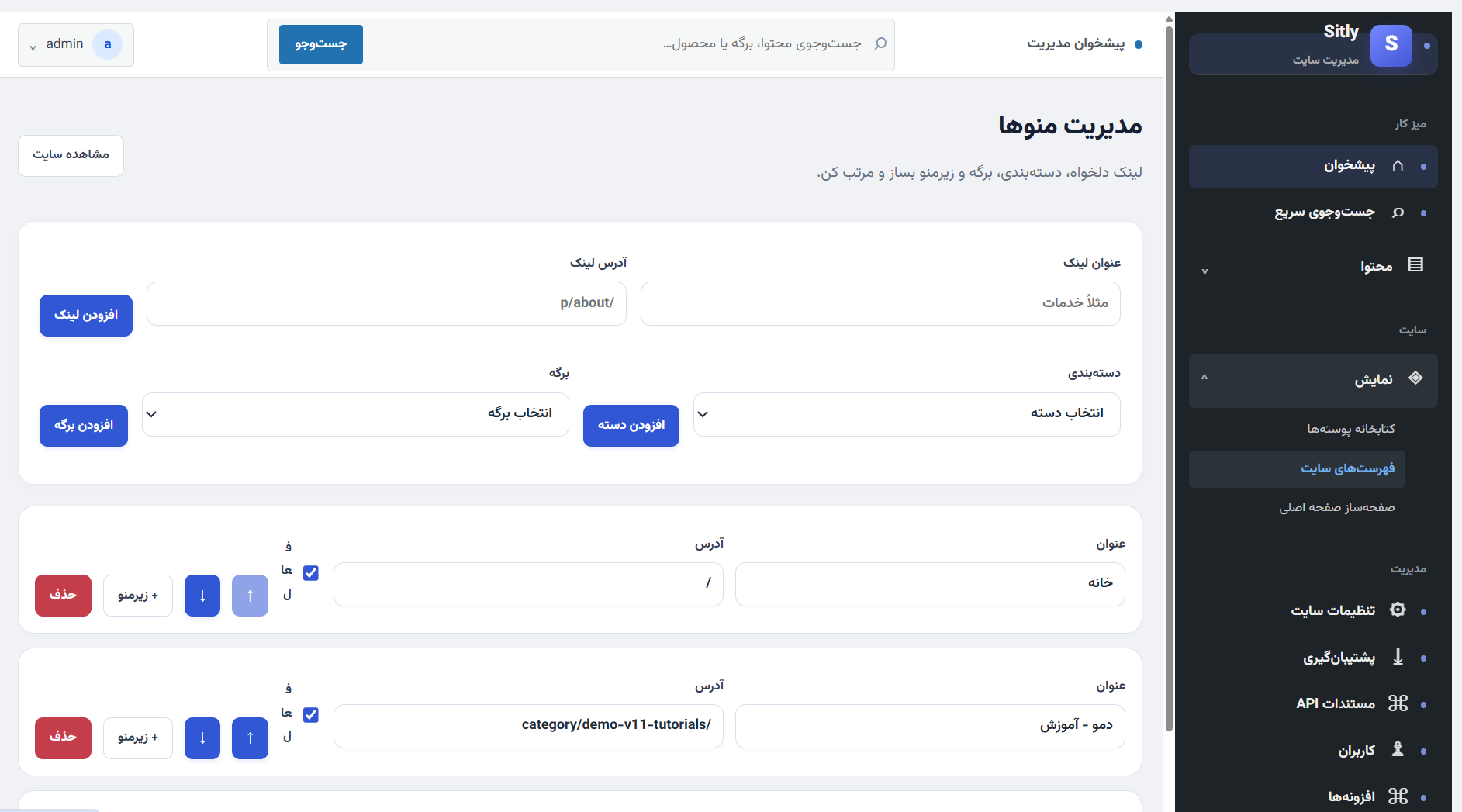The image size is (1462, 812).
Task: Open کتابخانه پوسته‌ها in sidebar
Action: point(1351,429)
